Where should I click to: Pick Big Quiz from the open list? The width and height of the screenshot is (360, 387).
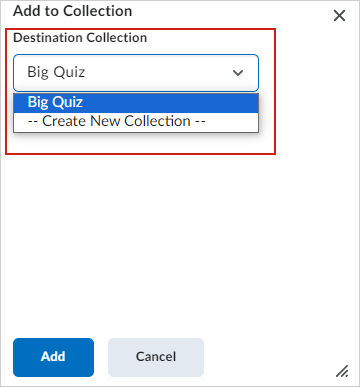click(136, 103)
